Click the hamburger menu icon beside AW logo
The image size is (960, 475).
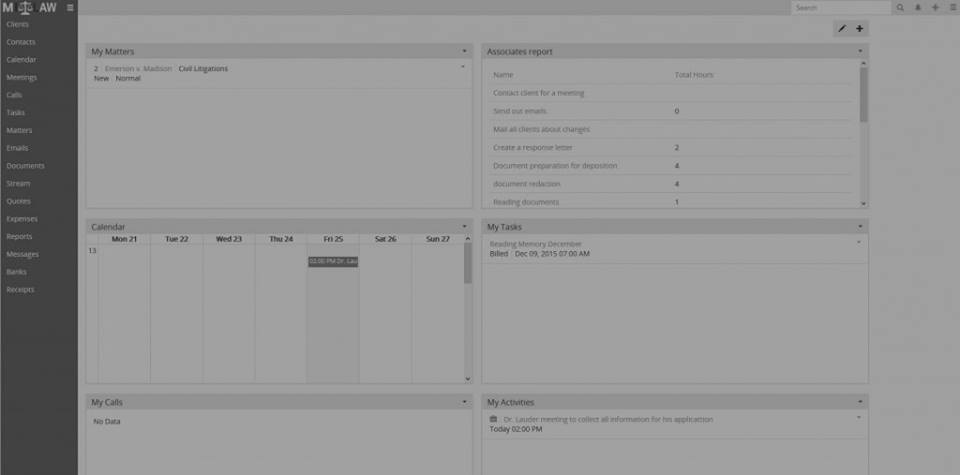tap(70, 7)
